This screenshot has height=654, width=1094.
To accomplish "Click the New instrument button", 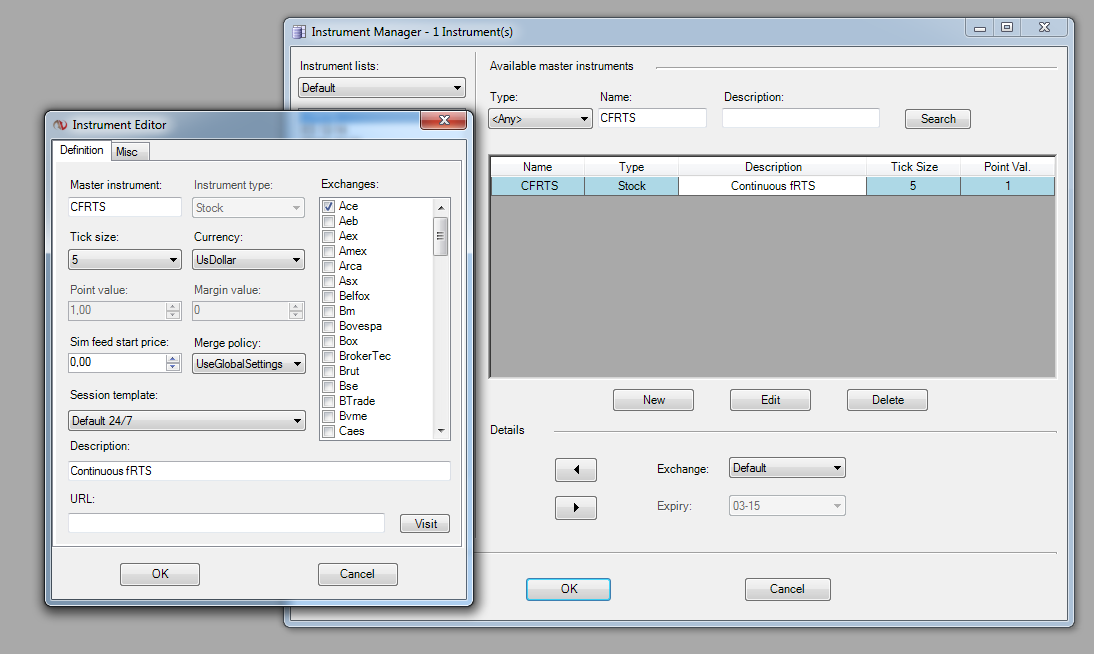I will 653,400.
